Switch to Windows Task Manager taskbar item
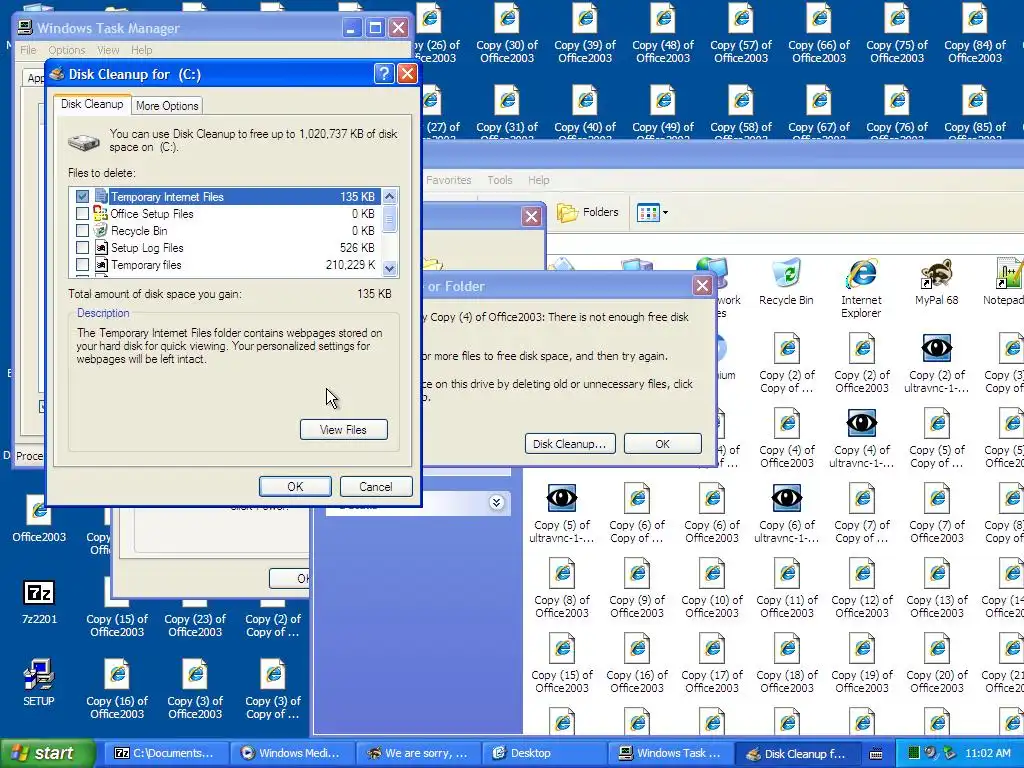 (x=670, y=753)
